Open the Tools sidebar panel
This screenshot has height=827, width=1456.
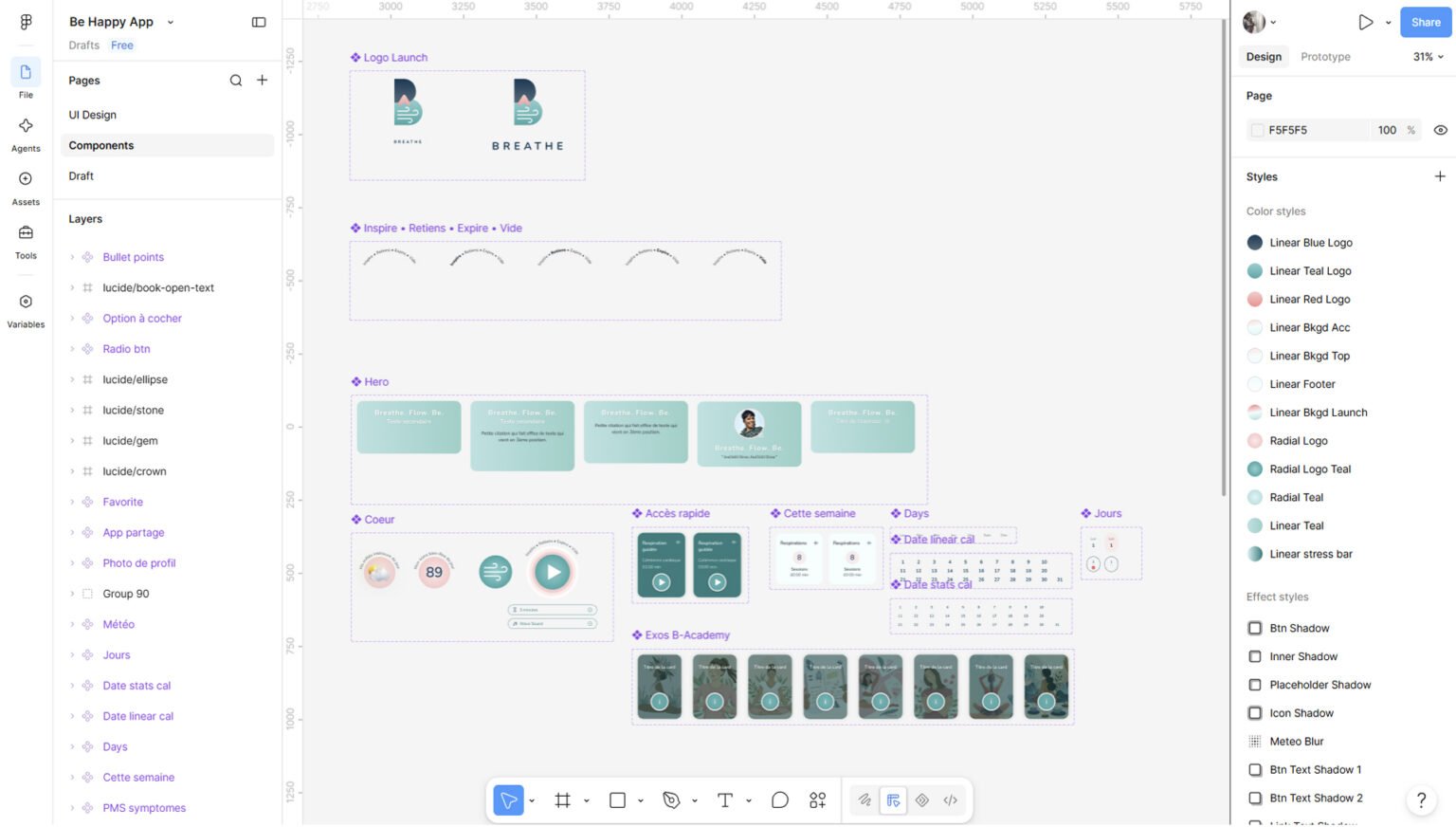(x=26, y=242)
